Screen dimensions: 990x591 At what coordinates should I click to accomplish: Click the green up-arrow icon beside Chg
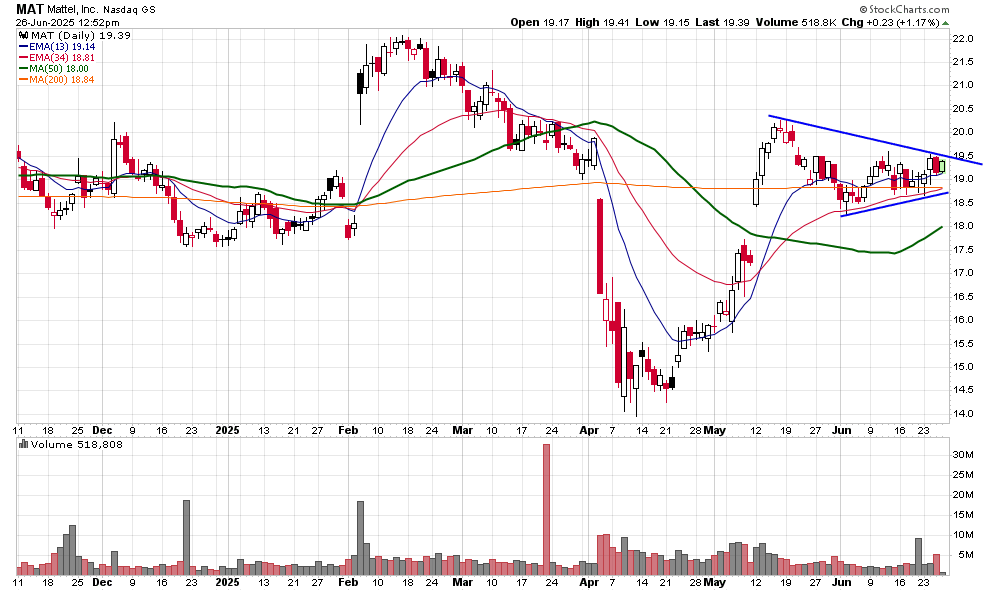point(945,23)
